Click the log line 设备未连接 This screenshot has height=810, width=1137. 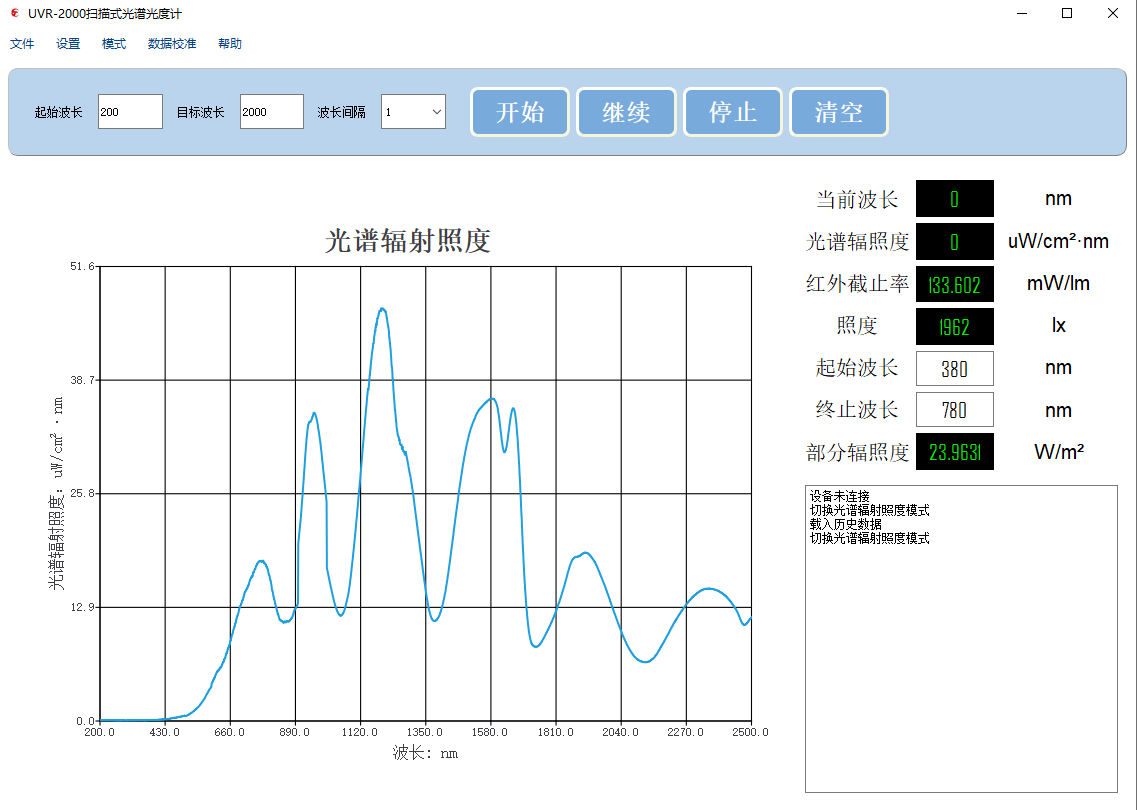[x=839, y=496]
